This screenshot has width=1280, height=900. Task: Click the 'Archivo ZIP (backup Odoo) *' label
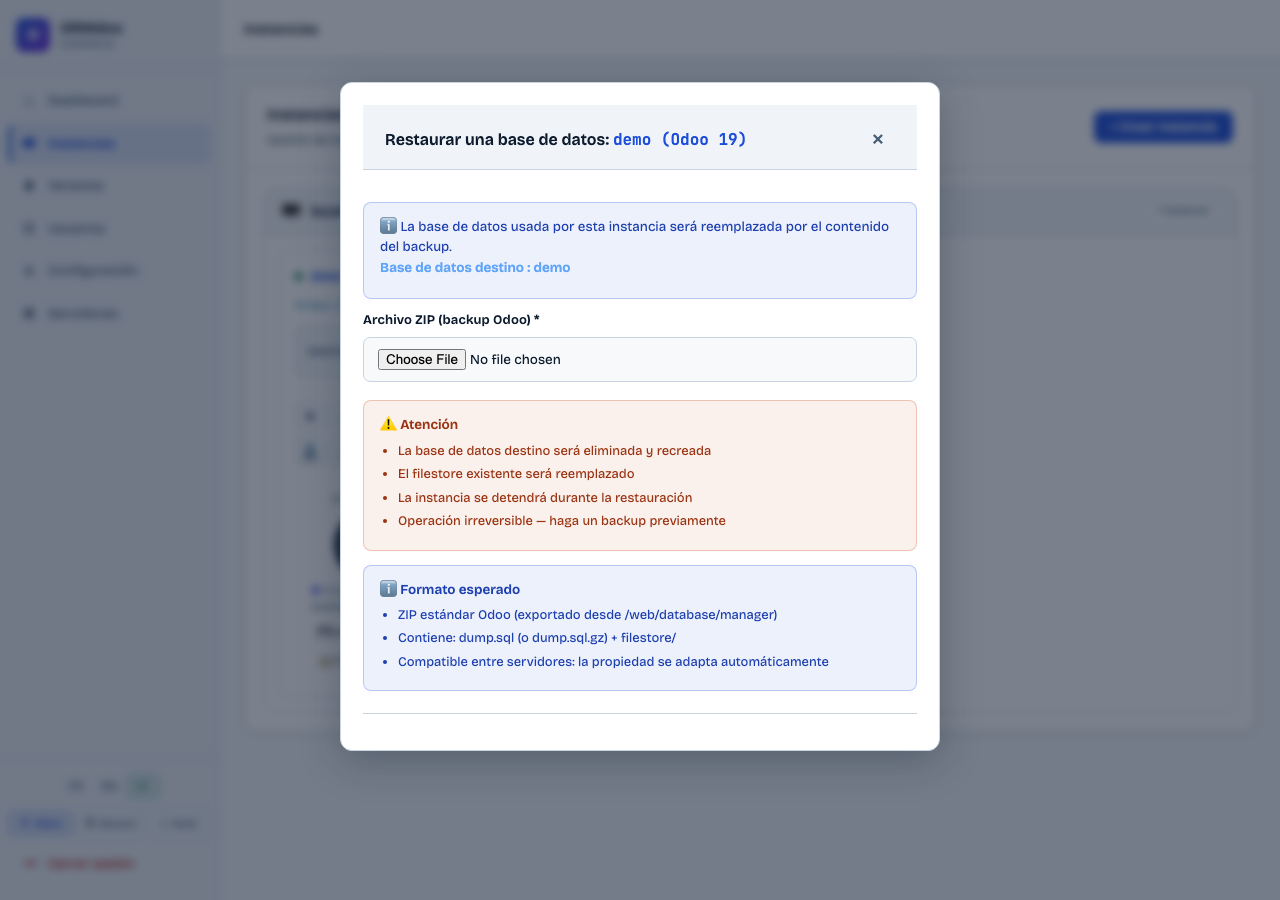coord(451,320)
